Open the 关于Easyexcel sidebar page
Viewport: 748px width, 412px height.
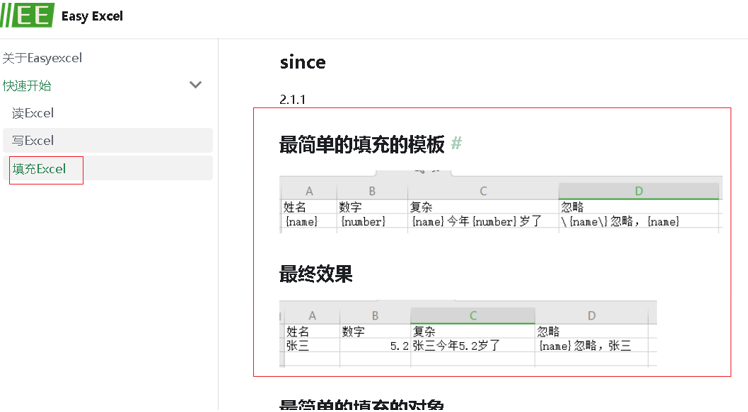42,58
